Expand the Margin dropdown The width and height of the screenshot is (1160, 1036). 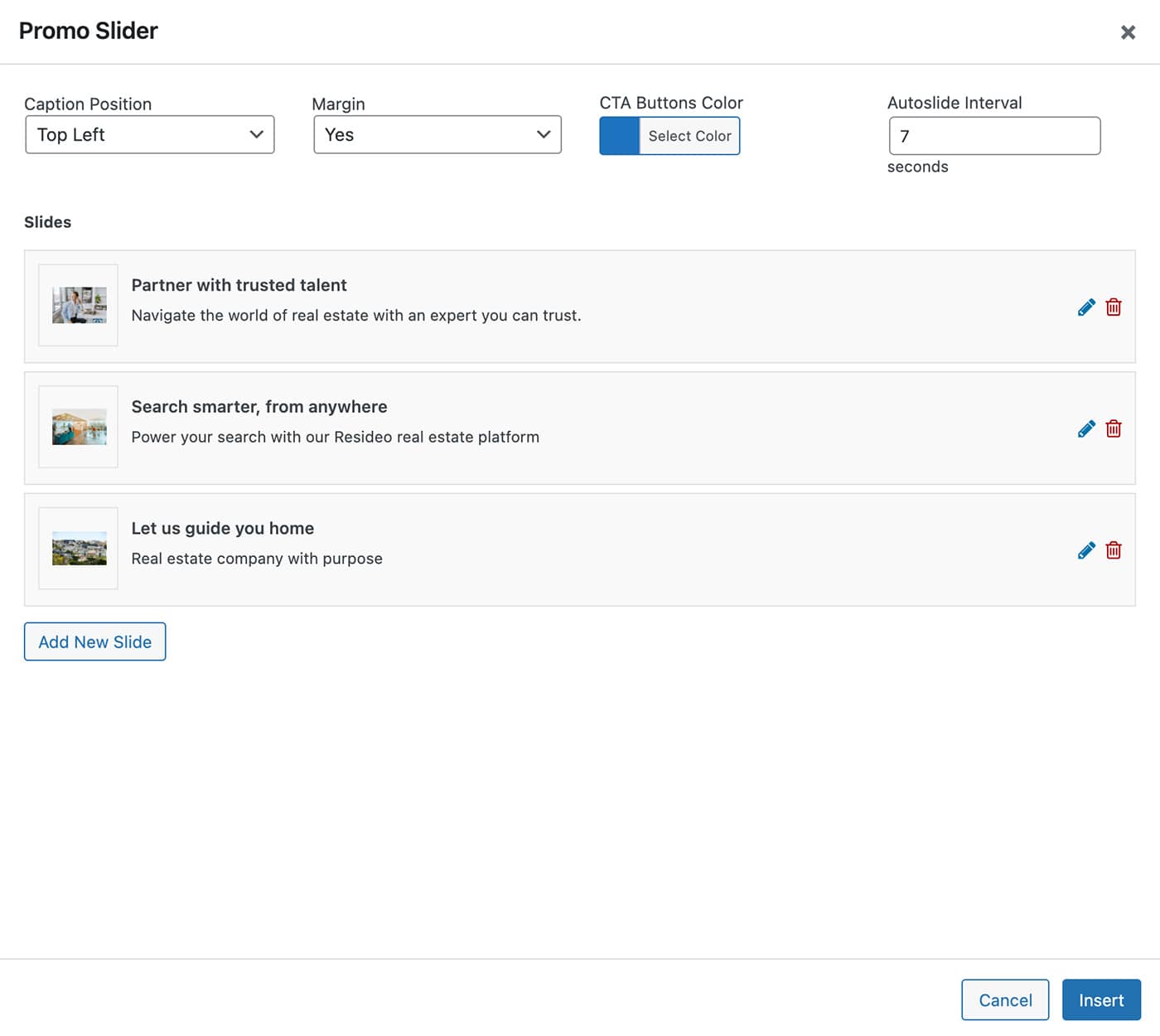click(x=437, y=135)
